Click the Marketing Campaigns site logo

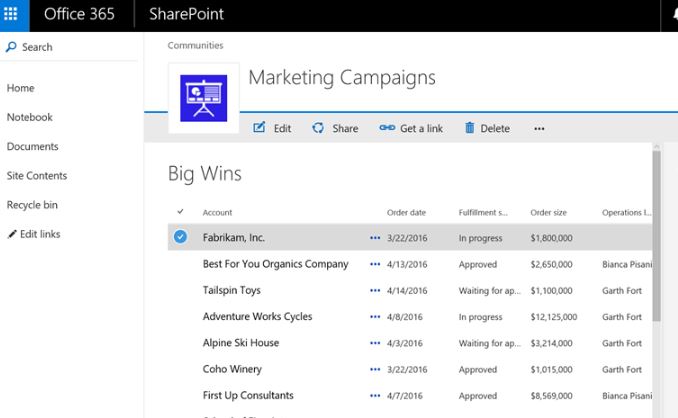(204, 98)
